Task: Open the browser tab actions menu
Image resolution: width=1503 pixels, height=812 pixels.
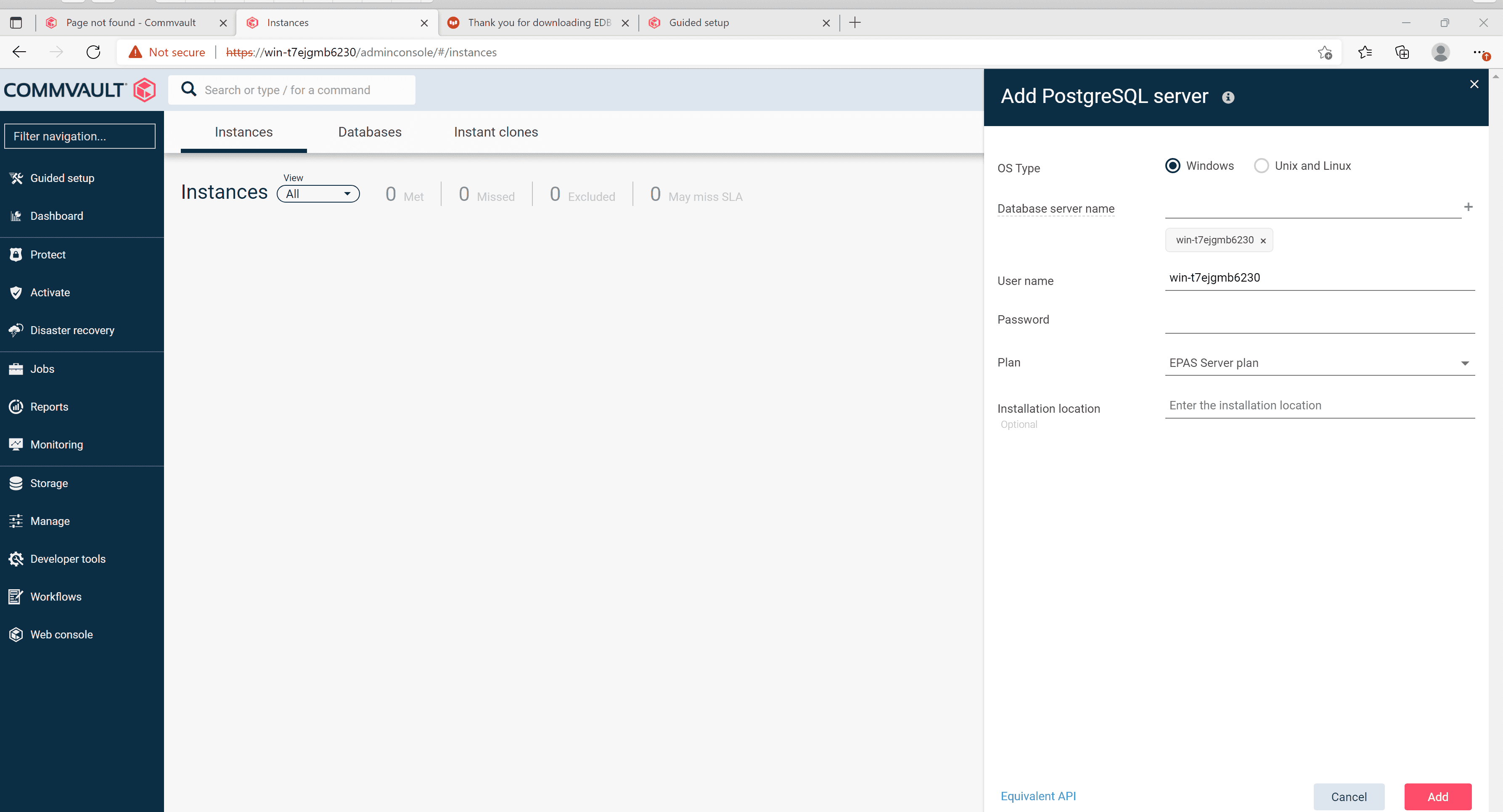Action: point(16,23)
